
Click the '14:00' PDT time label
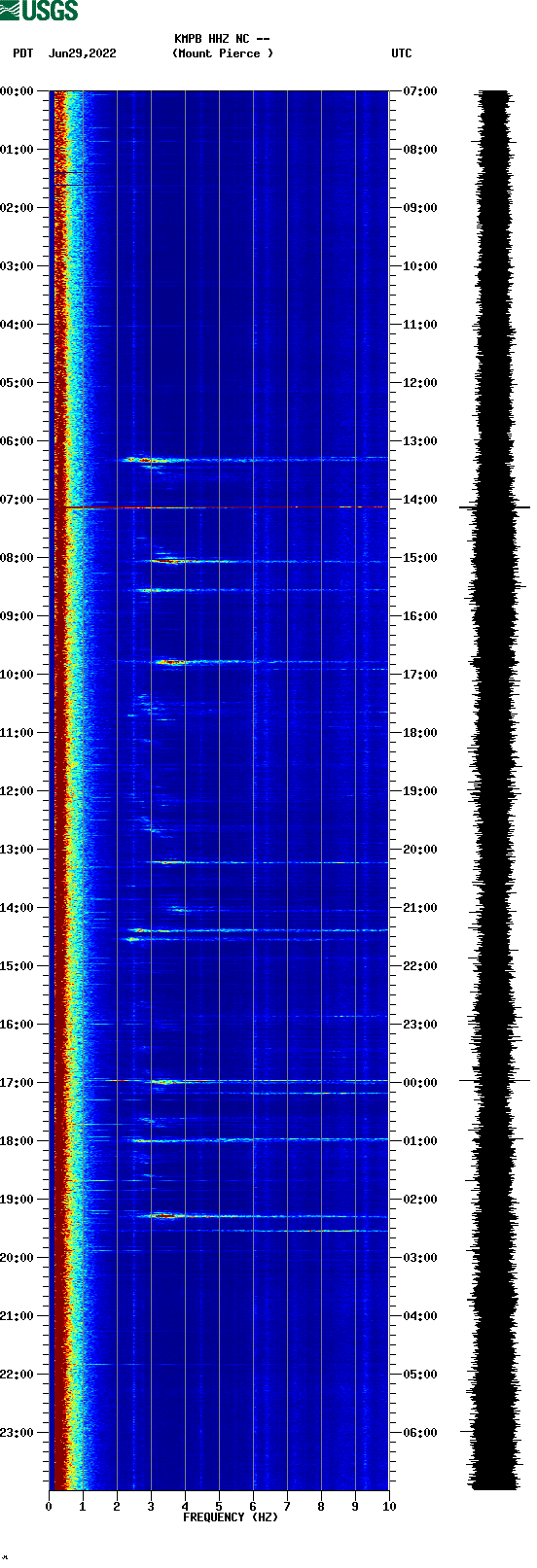pyautogui.click(x=18, y=908)
